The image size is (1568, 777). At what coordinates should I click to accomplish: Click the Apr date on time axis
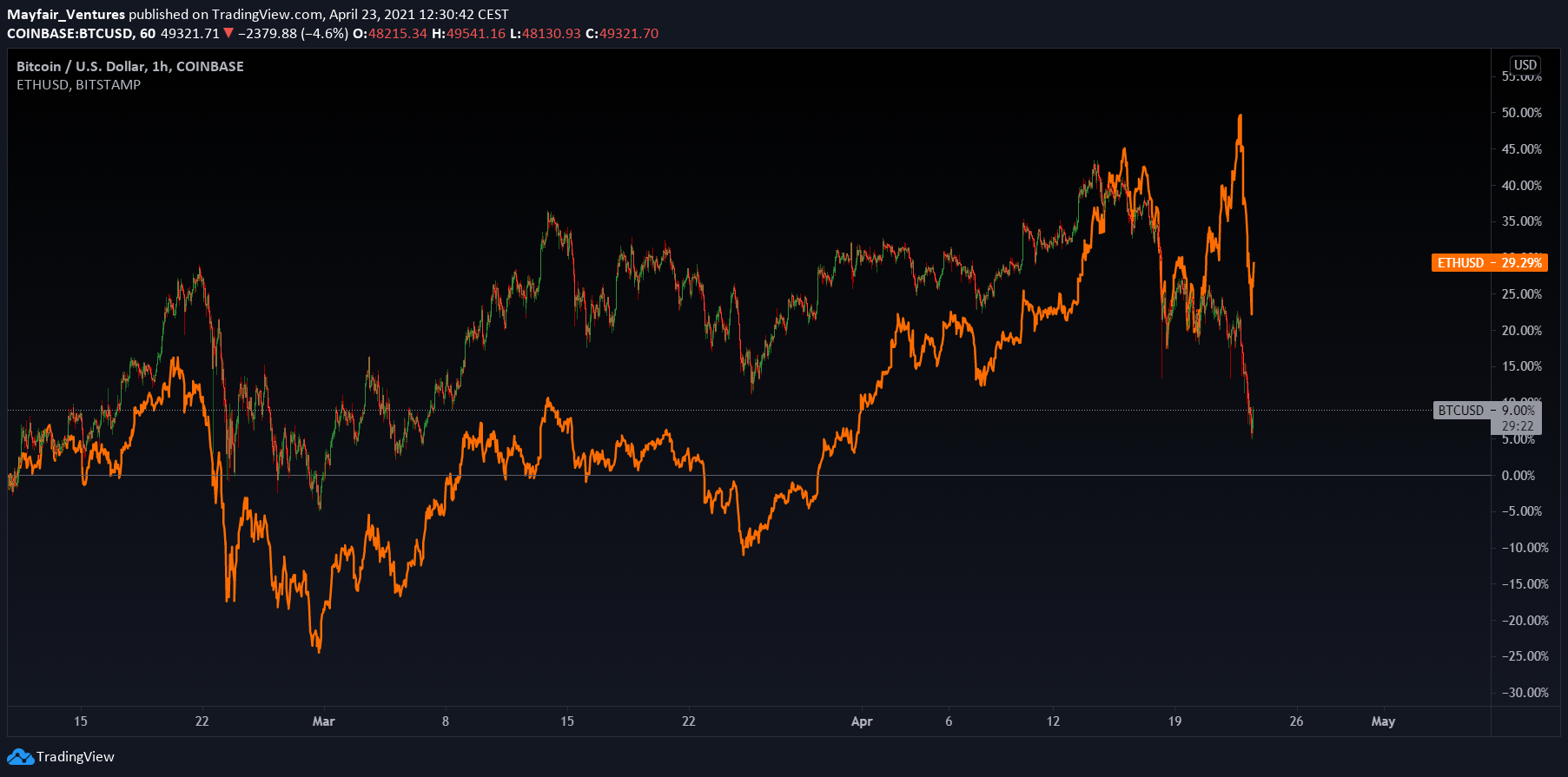coord(862,721)
